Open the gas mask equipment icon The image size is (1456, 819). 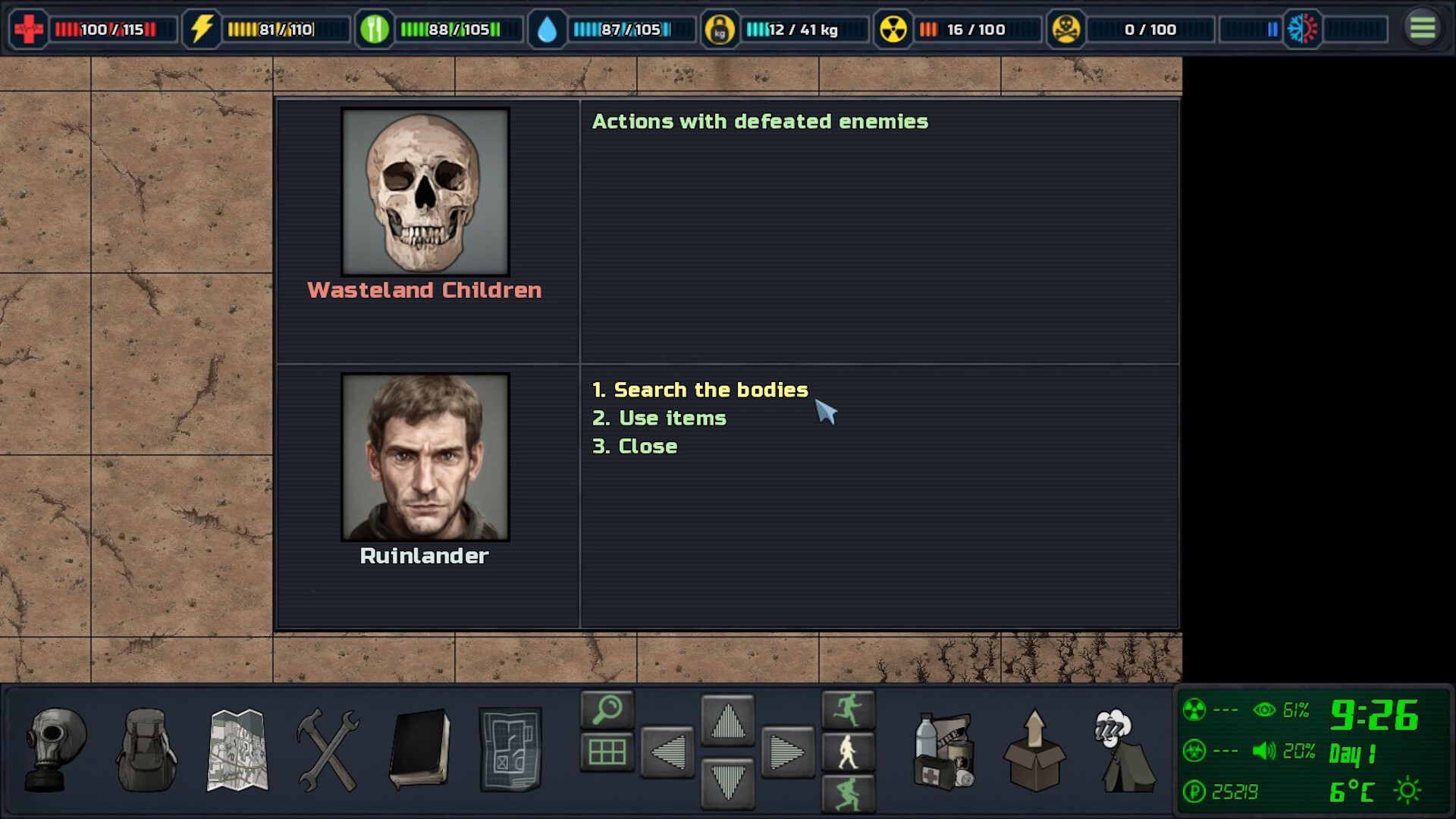click(55, 750)
